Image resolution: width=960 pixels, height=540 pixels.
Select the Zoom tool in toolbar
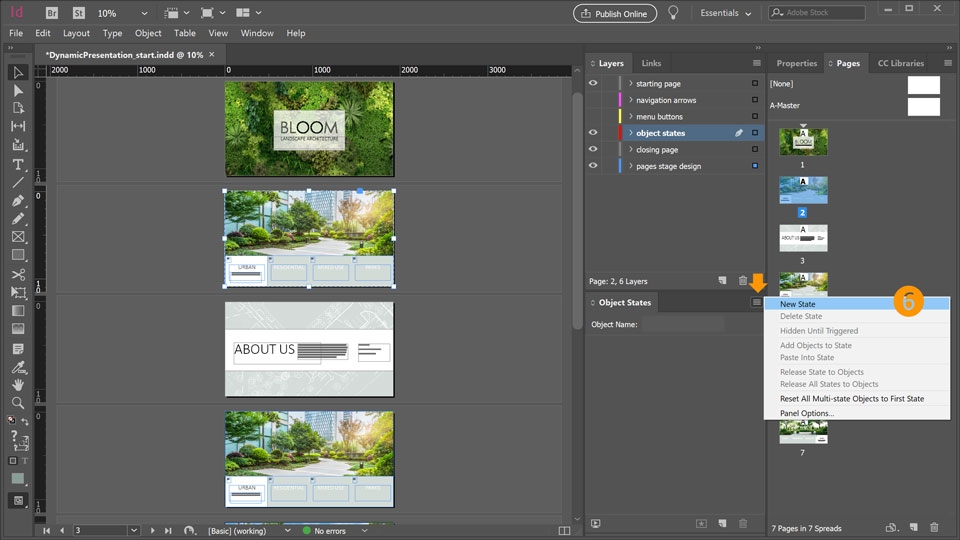pos(18,403)
